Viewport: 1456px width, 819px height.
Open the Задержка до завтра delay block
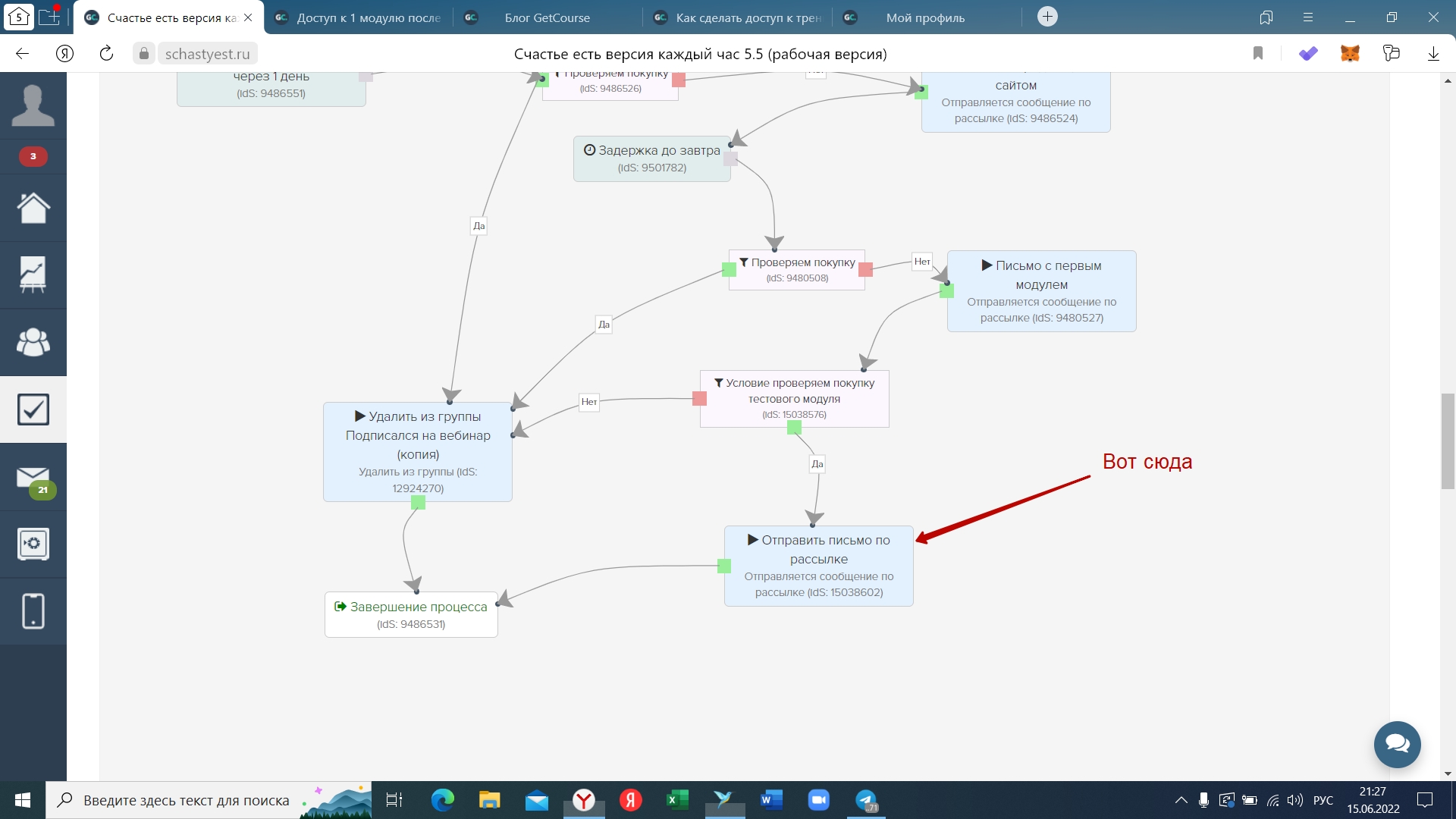coord(651,158)
